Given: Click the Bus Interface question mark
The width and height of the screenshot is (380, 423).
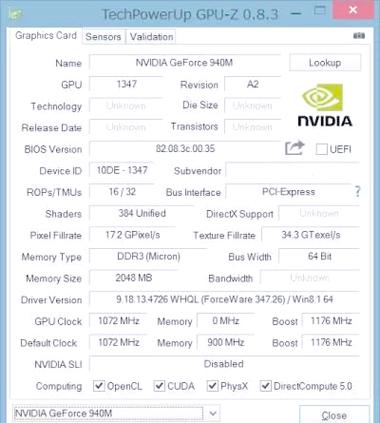Looking at the screenshot, I should click(357, 191).
